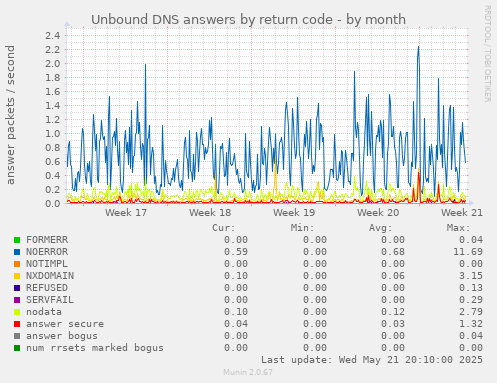Select the SERVFAIL legend label
Image resolution: width=497 pixels, height=383 pixels.
[x=50, y=300]
